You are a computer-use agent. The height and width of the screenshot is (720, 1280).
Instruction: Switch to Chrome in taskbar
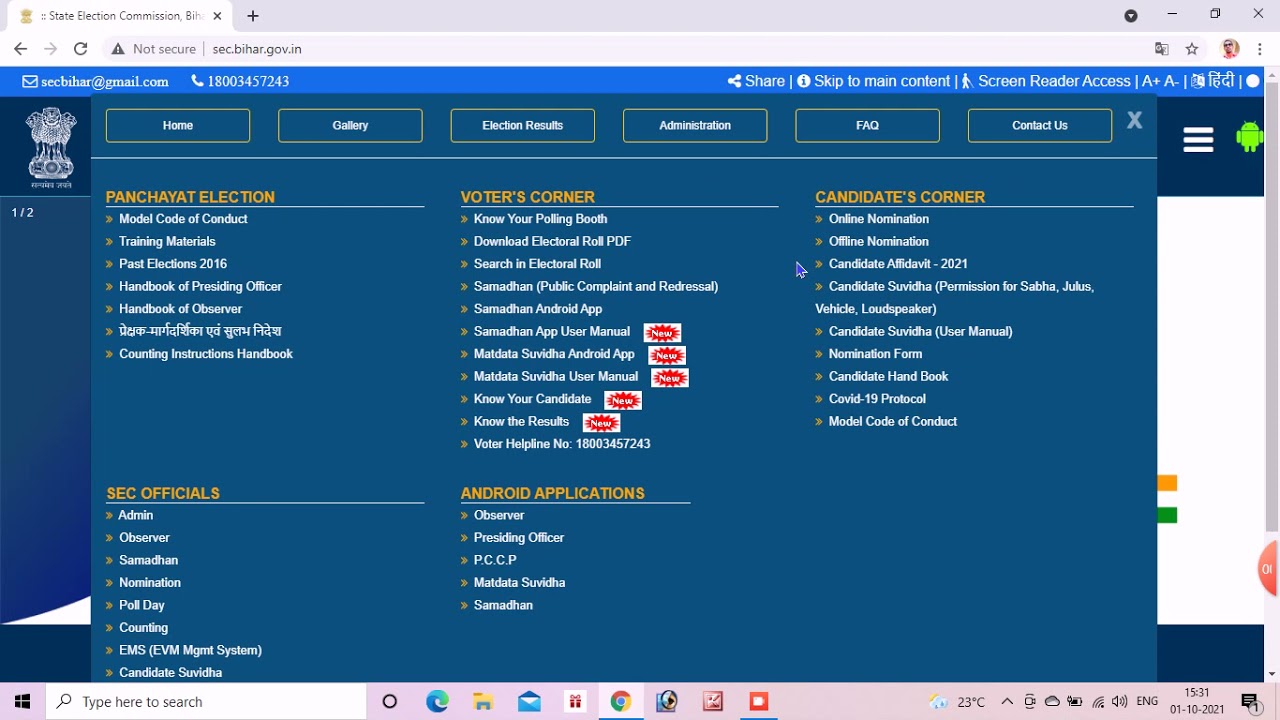coord(621,702)
